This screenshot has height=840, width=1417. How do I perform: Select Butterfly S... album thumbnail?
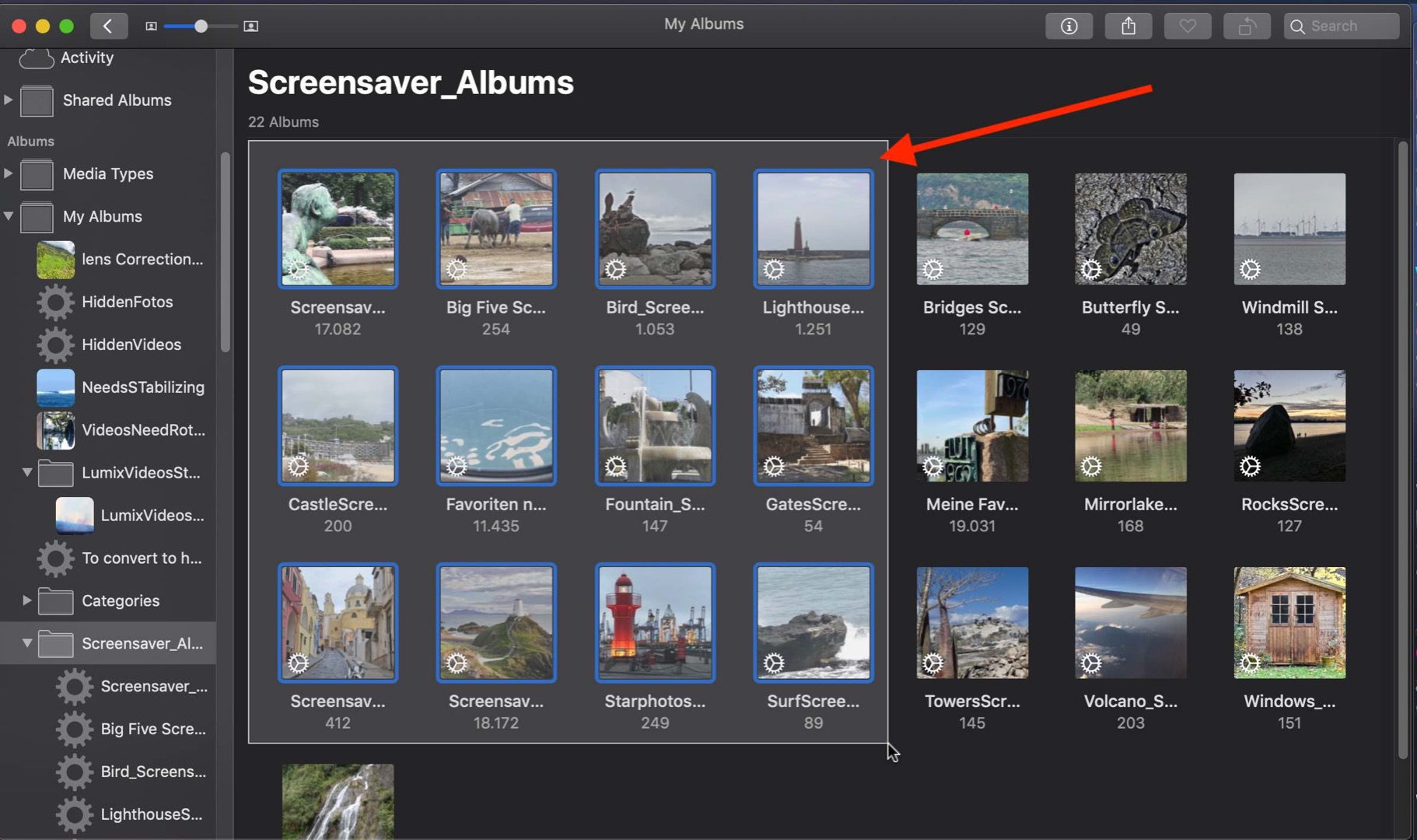point(1131,229)
